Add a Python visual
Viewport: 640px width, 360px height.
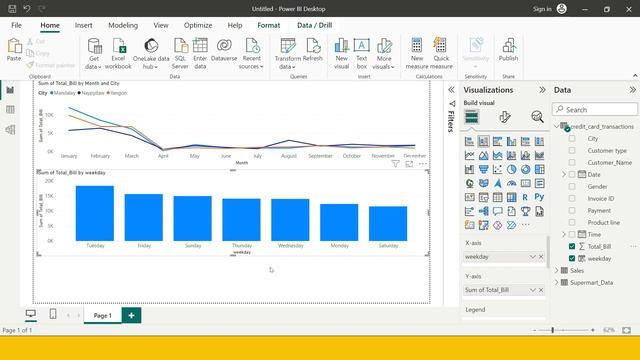coord(539,197)
